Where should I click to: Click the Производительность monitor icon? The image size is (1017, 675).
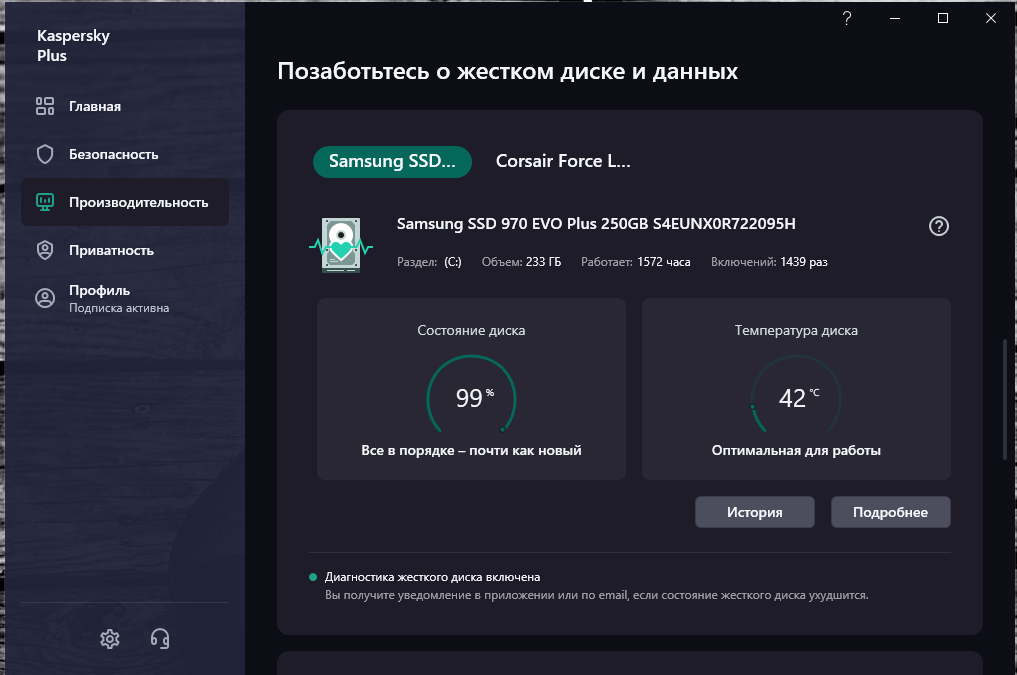45,202
